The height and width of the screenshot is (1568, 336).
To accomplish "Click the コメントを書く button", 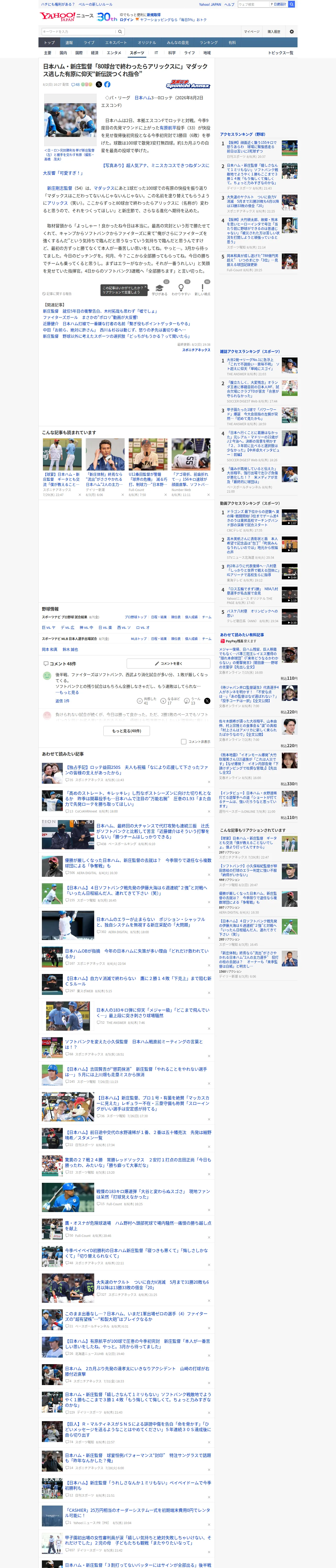I will tap(168, 664).
